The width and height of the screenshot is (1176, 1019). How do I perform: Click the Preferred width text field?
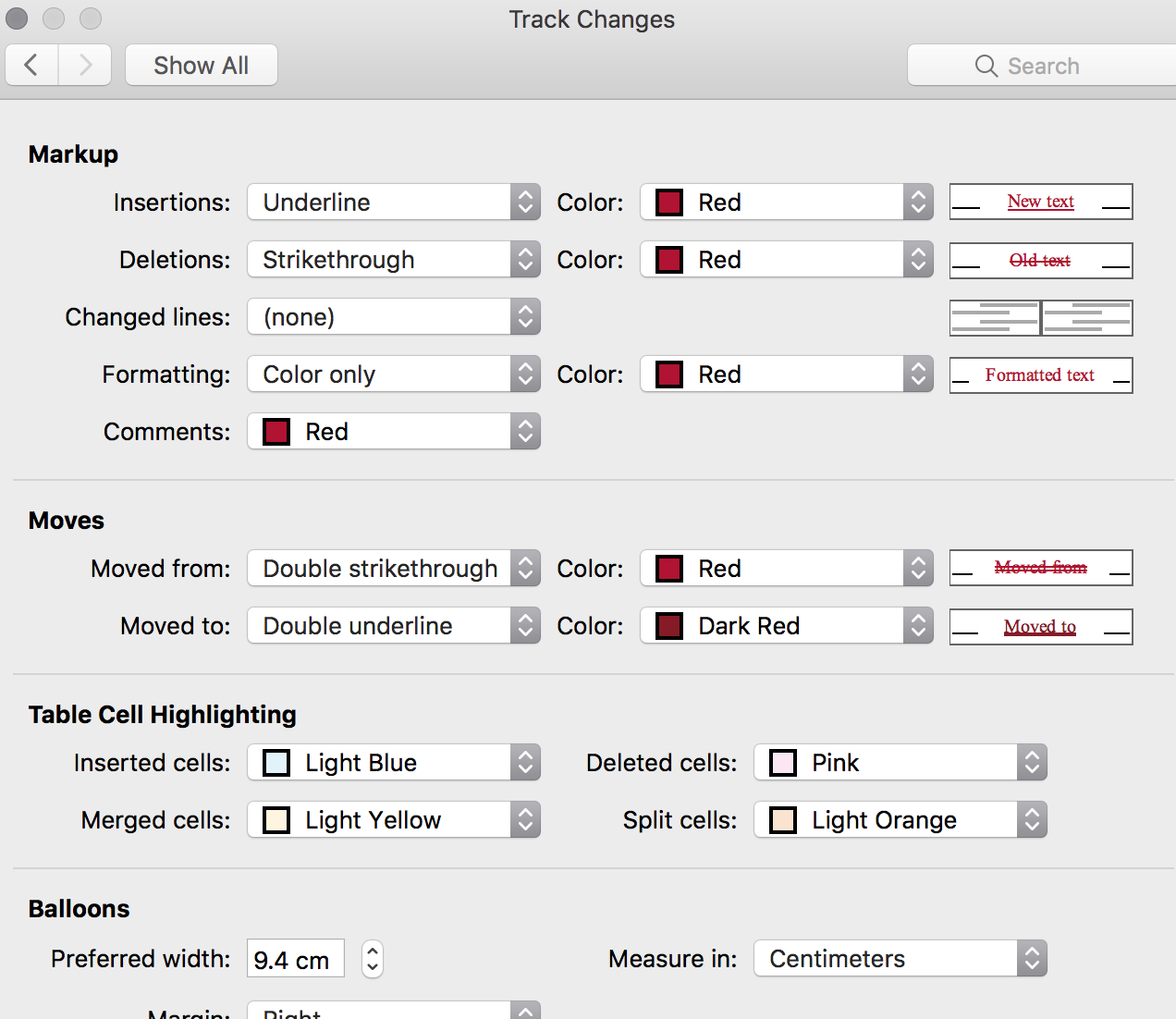click(x=295, y=959)
